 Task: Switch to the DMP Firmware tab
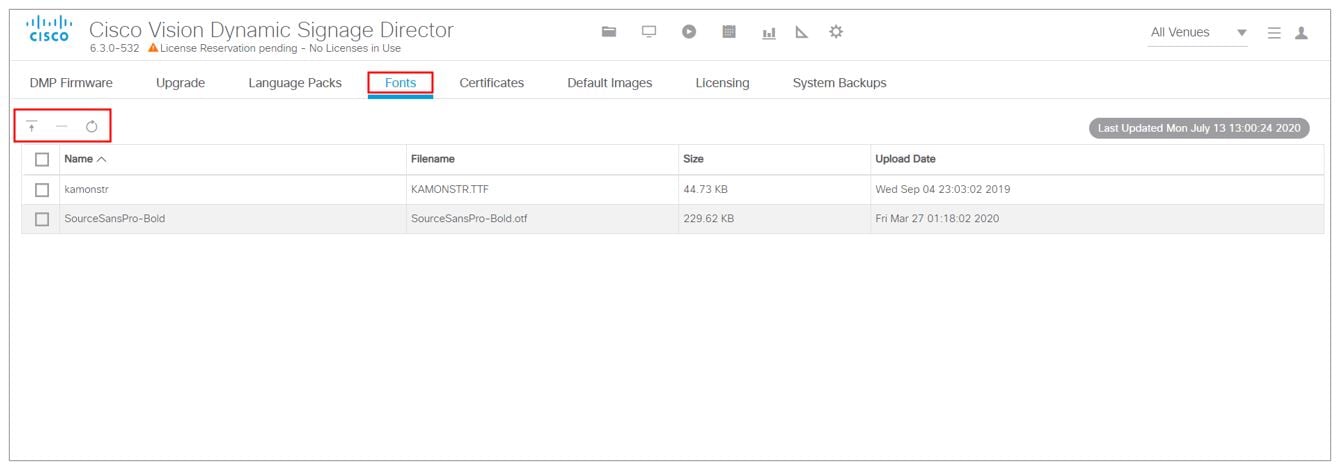click(71, 83)
